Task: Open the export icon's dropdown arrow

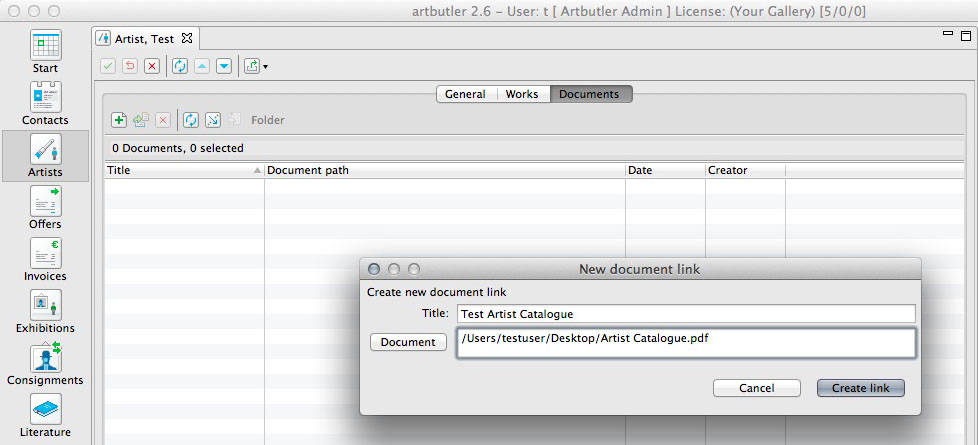Action: [x=265, y=67]
